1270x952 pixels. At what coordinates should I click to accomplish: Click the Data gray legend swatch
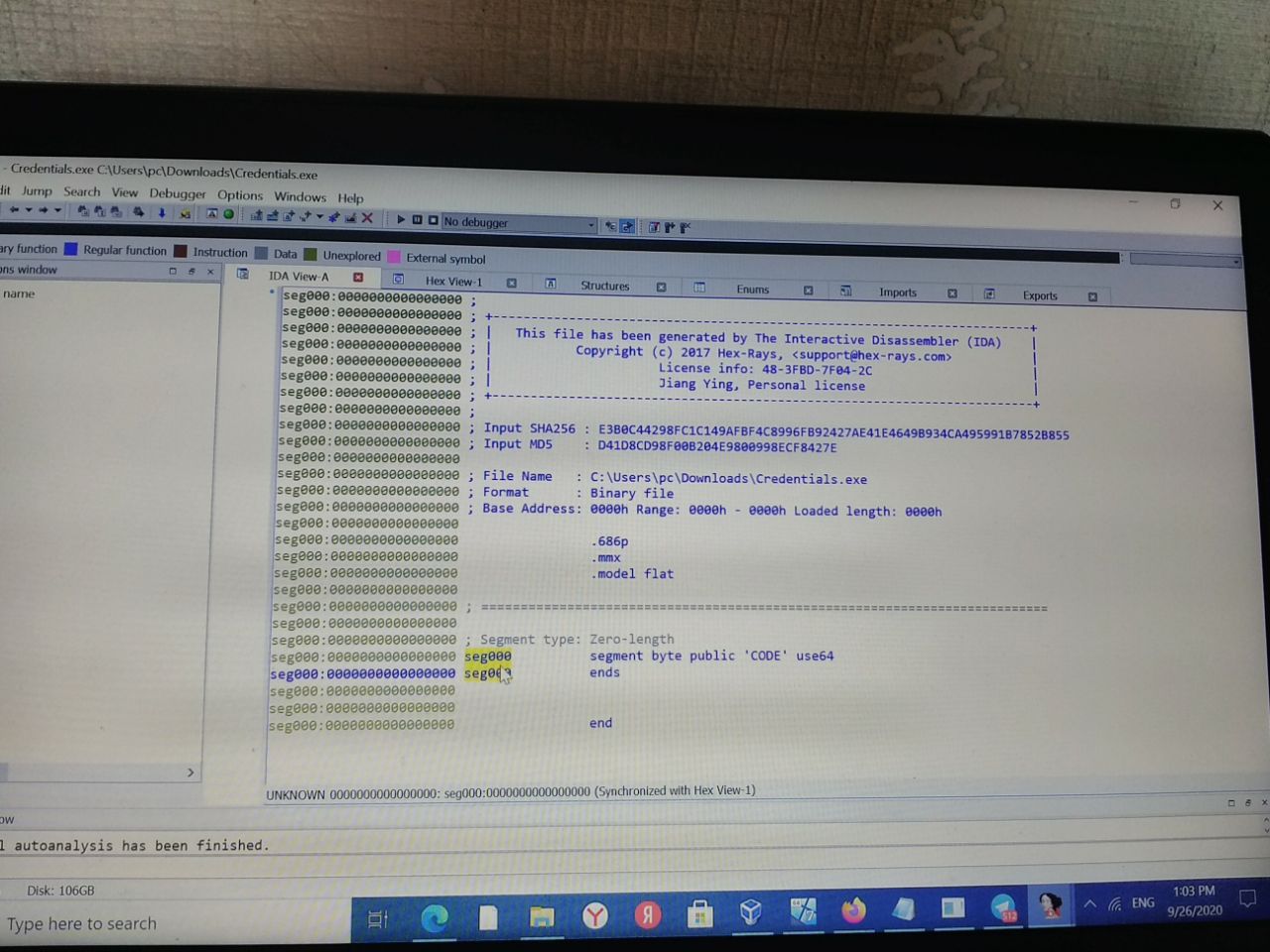point(261,253)
